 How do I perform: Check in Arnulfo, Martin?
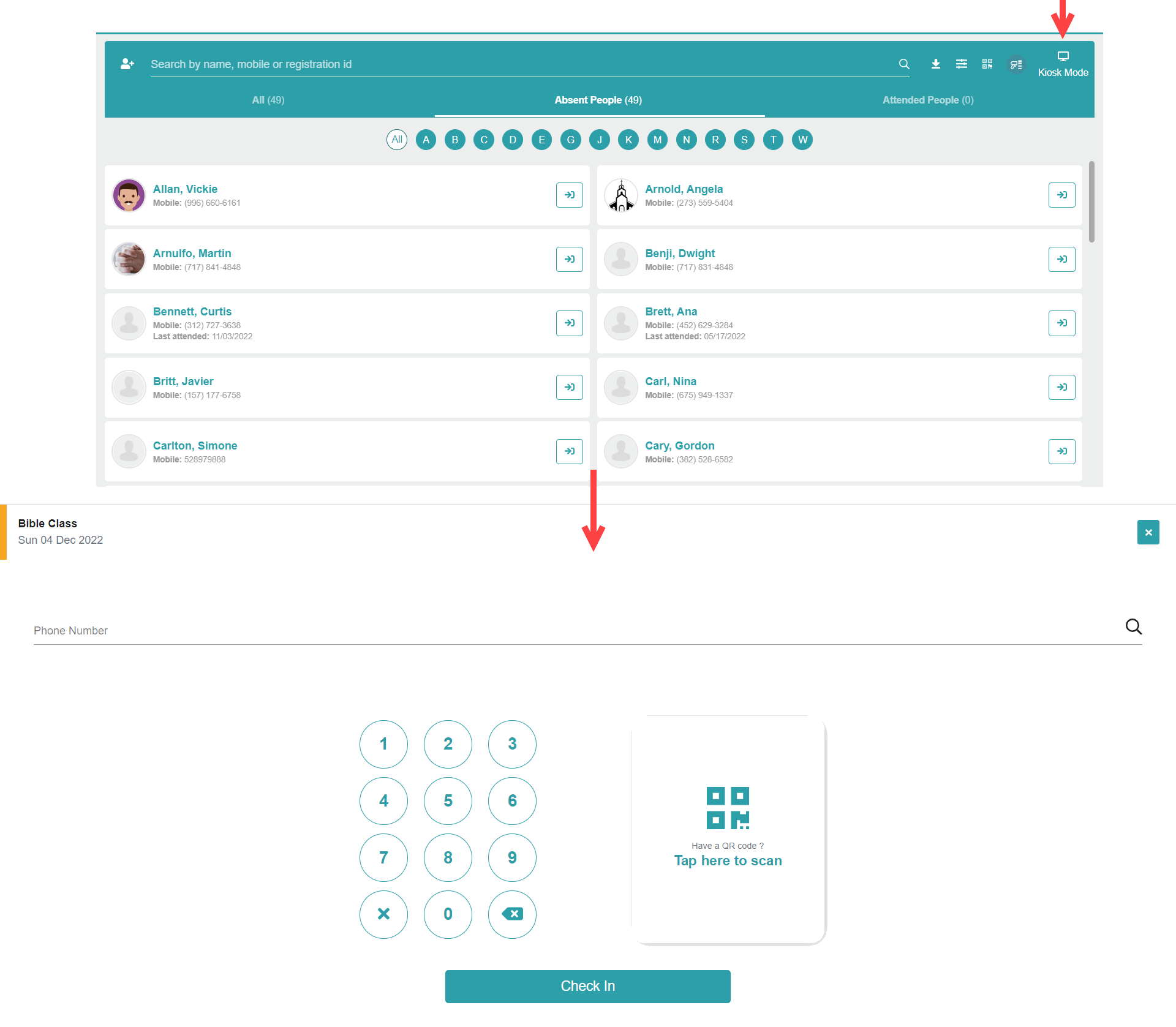coord(570,259)
